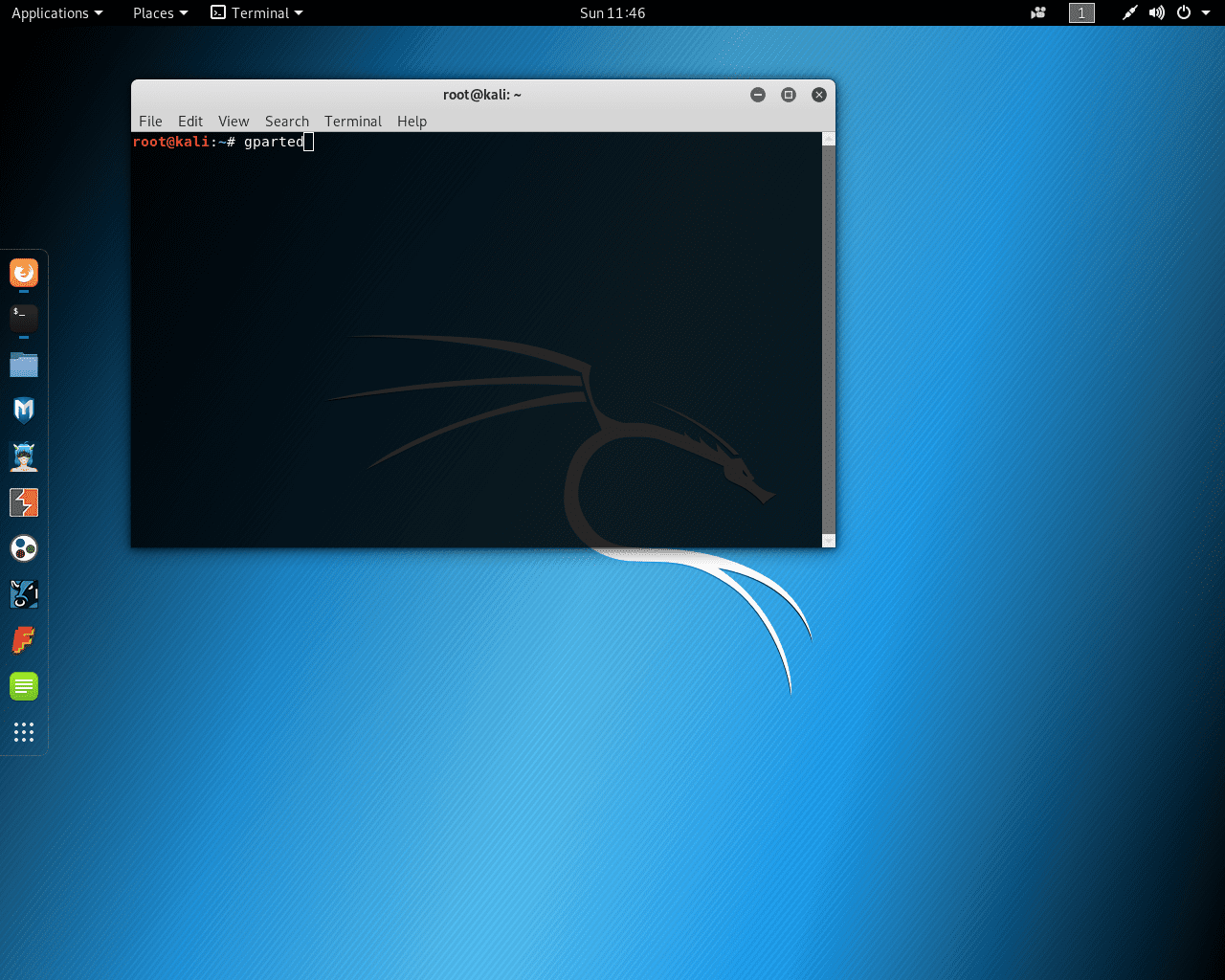Launch Firefox from the dock
This screenshot has width=1225, height=980.
coord(24,273)
